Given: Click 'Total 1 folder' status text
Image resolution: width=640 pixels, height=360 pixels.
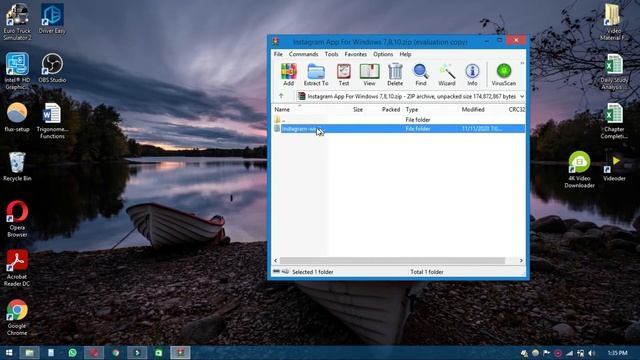Looking at the screenshot, I should click(427, 272).
